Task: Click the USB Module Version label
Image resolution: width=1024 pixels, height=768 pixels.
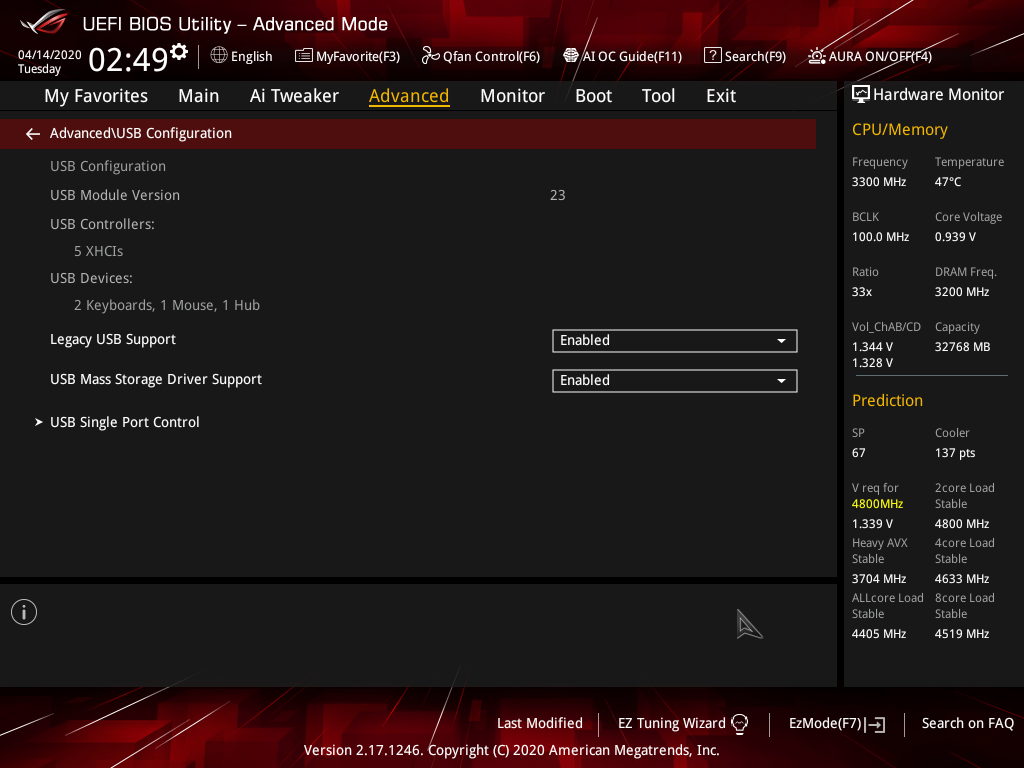Action: 115,195
